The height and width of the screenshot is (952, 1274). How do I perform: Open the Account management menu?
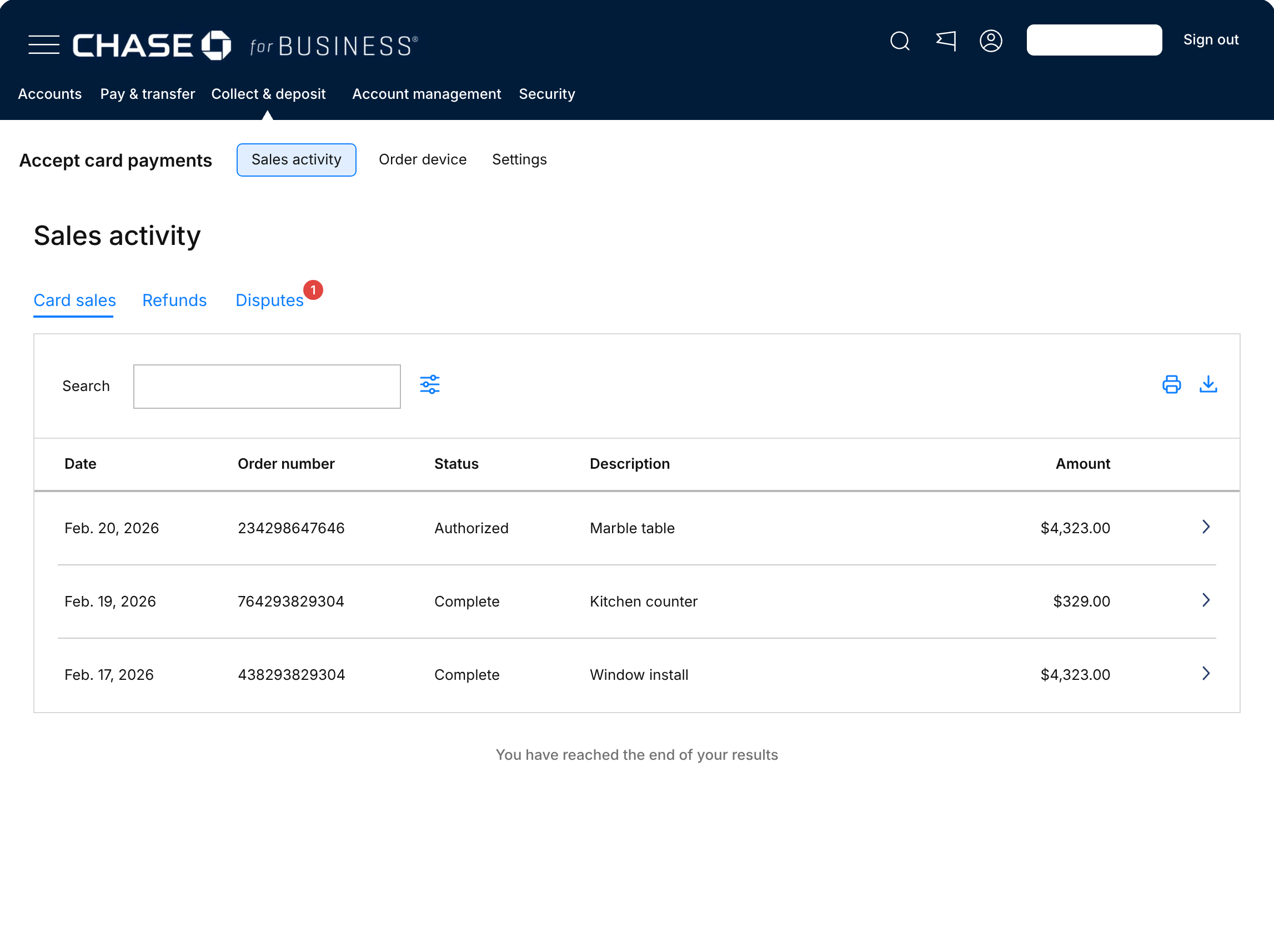pyautogui.click(x=427, y=94)
